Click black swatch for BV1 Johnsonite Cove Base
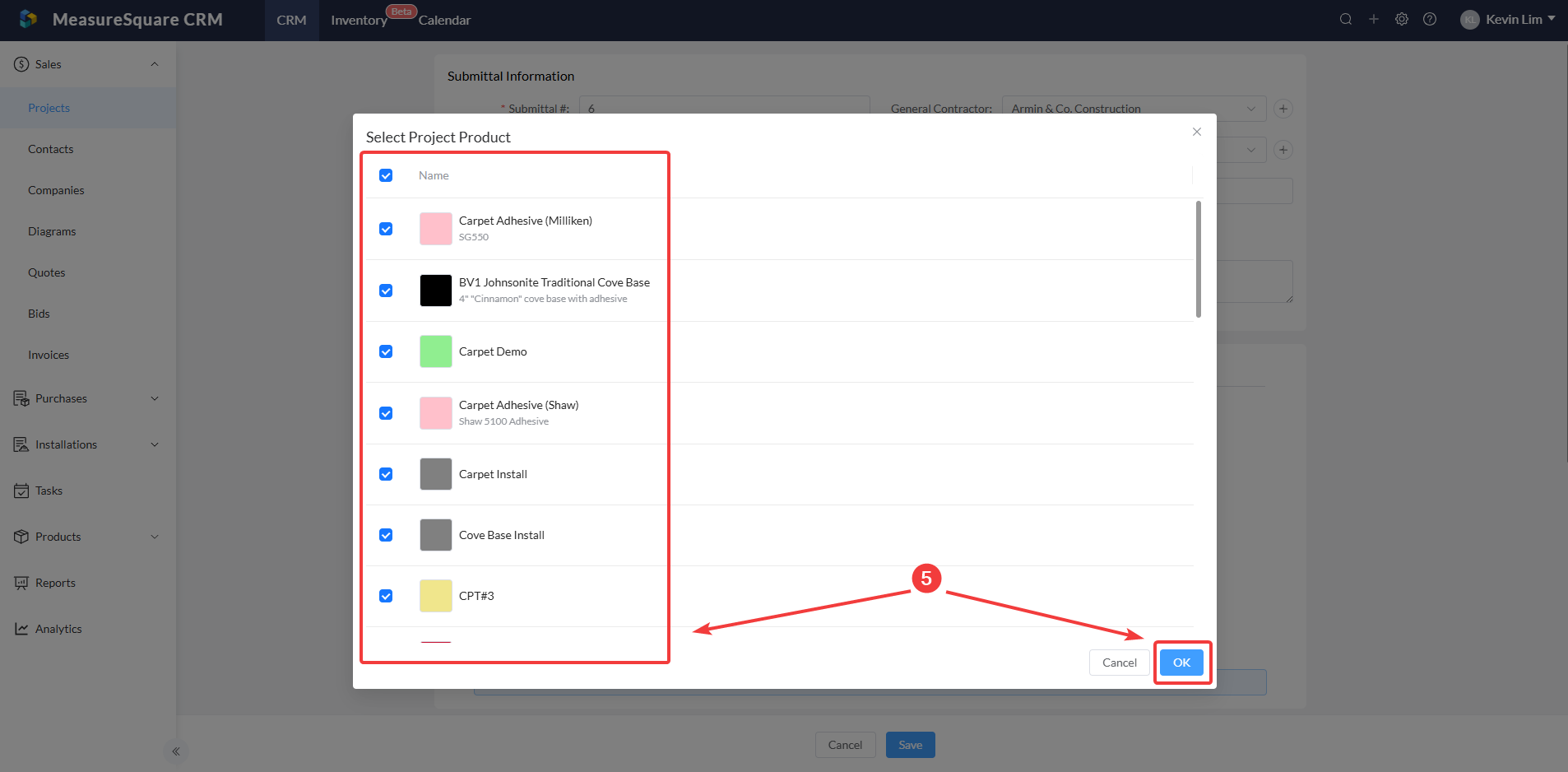Image resolution: width=1568 pixels, height=772 pixels. [x=436, y=291]
